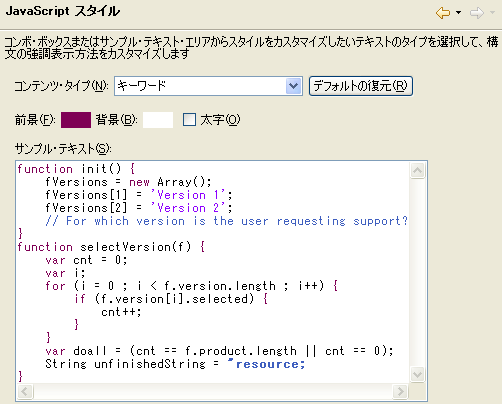Open the white 背景 background color swatch
Image resolution: width=502 pixels, height=404 pixels.
pyautogui.click(x=158, y=120)
